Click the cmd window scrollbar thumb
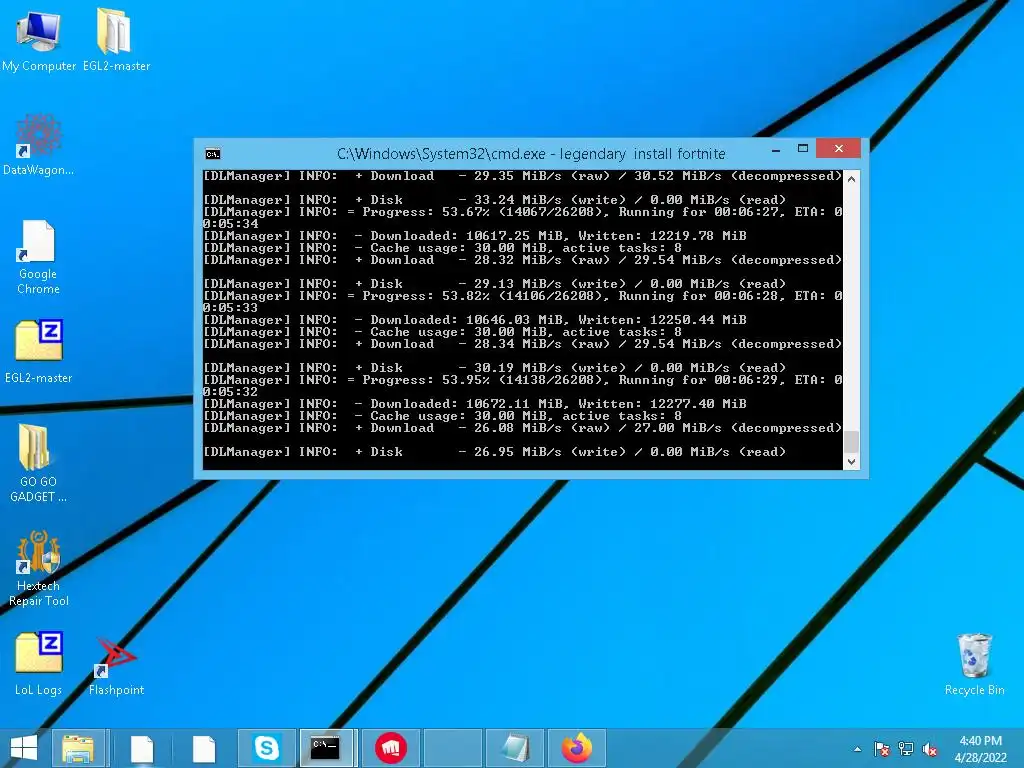Viewport: 1024px width, 768px height. click(851, 441)
